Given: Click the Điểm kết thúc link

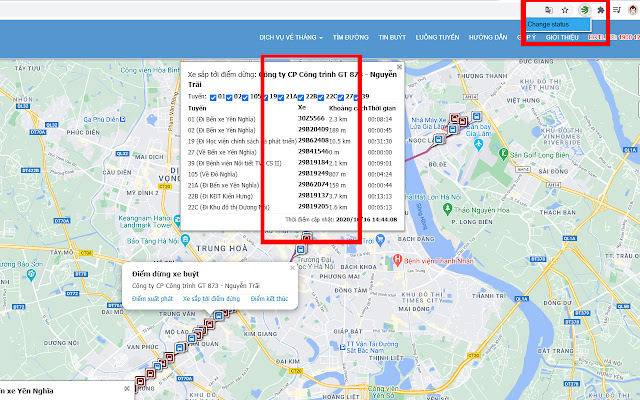Looking at the screenshot, I should pos(269,299).
